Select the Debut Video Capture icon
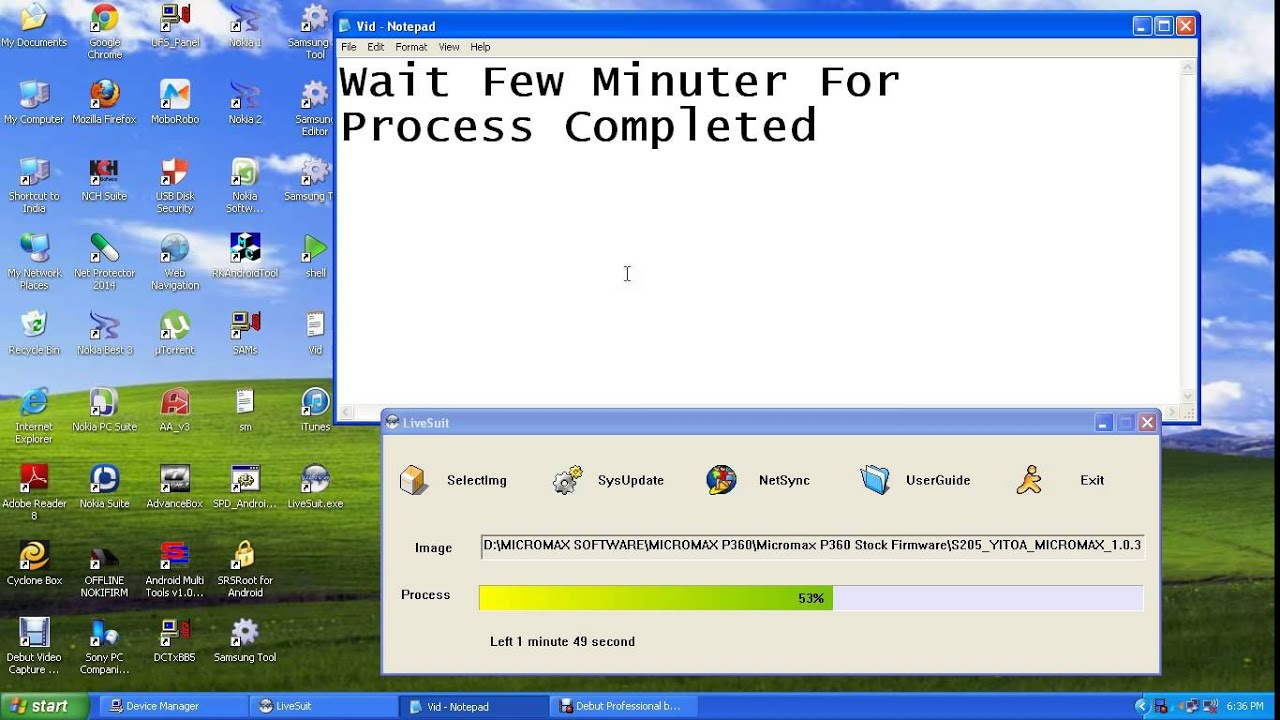Viewport: 1280px width, 720px height. [34, 647]
